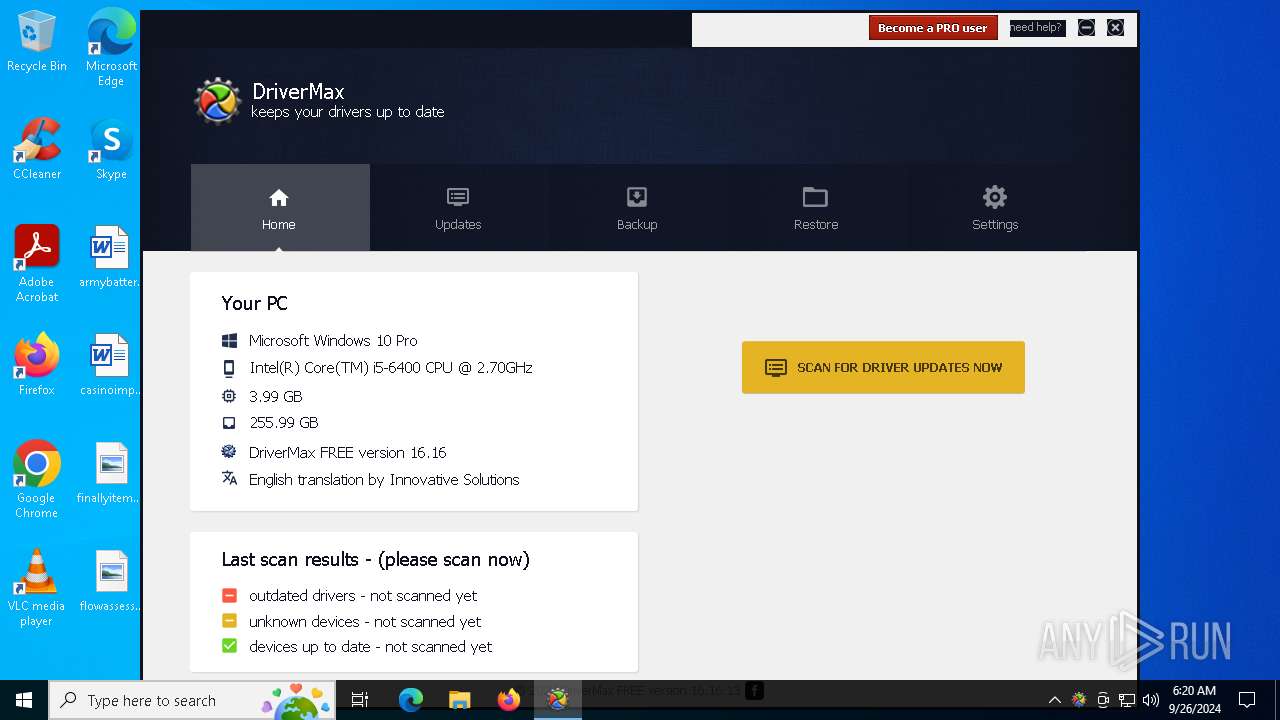Click the Facebook icon in footer

click(x=755, y=691)
